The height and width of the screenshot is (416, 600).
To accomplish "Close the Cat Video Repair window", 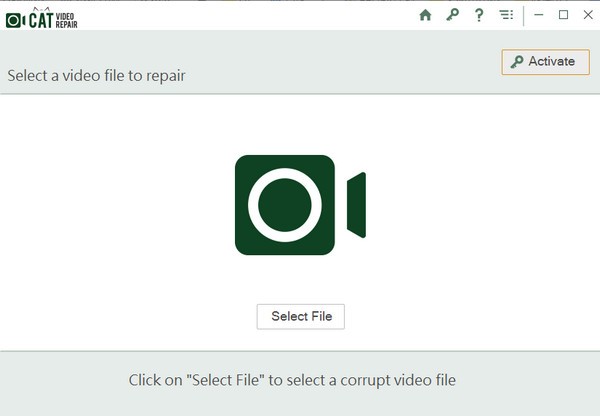I will coord(588,15).
